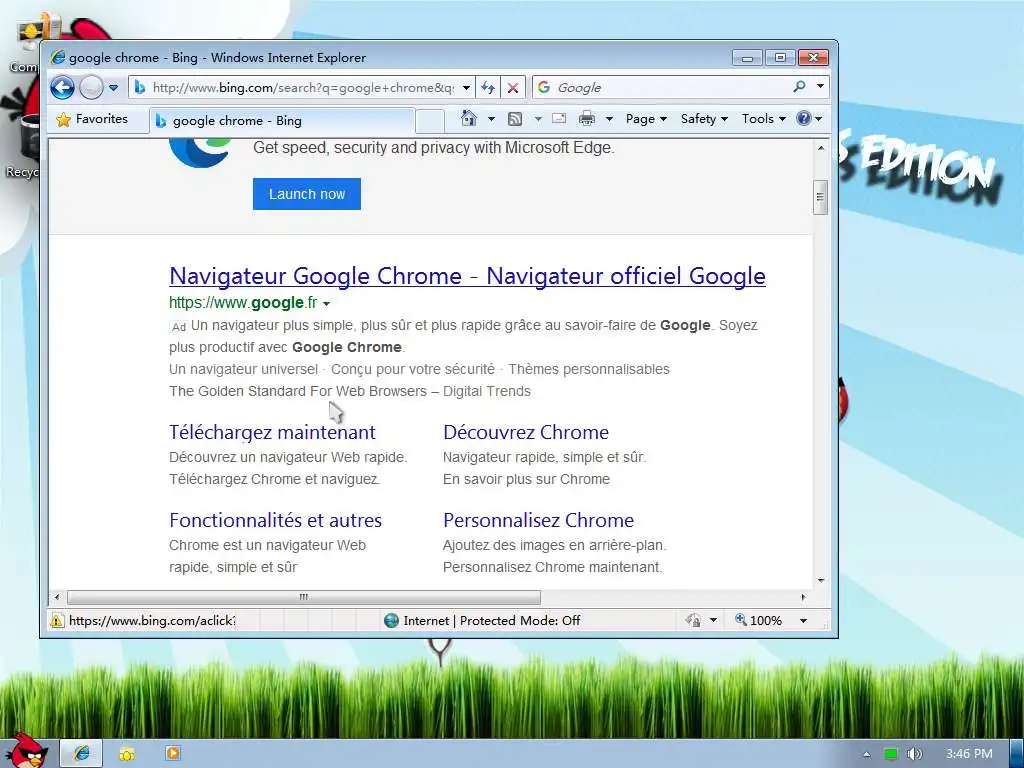Open the Favorites star button
The image size is (1024, 768).
92,119
